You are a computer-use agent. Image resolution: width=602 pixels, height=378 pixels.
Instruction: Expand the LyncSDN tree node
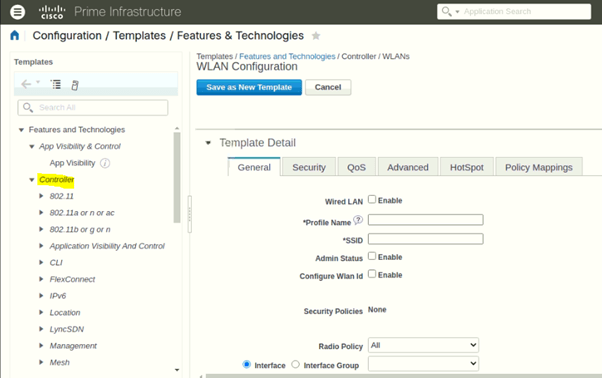[x=41, y=329]
